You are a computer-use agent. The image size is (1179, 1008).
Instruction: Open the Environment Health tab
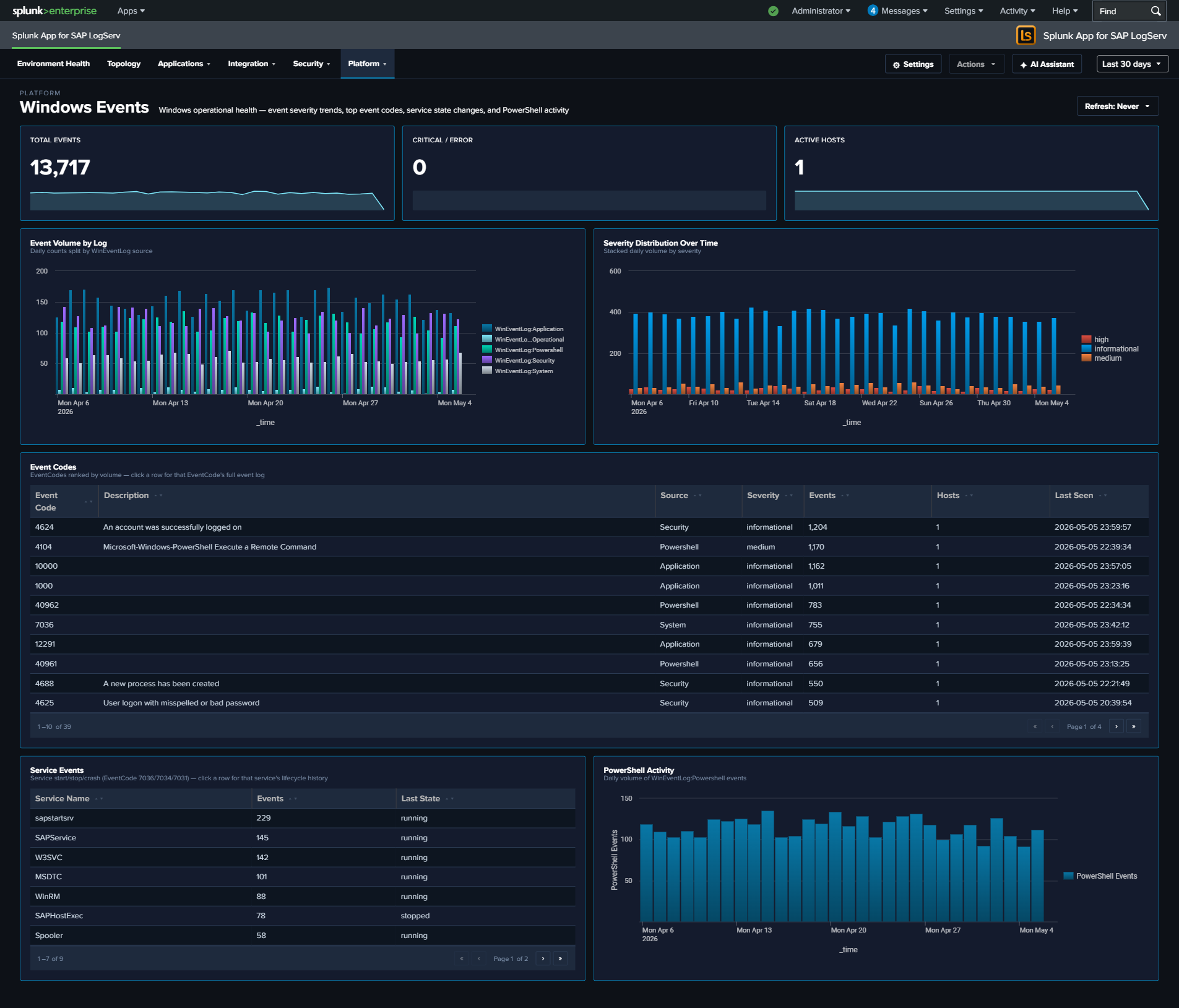pyautogui.click(x=53, y=64)
